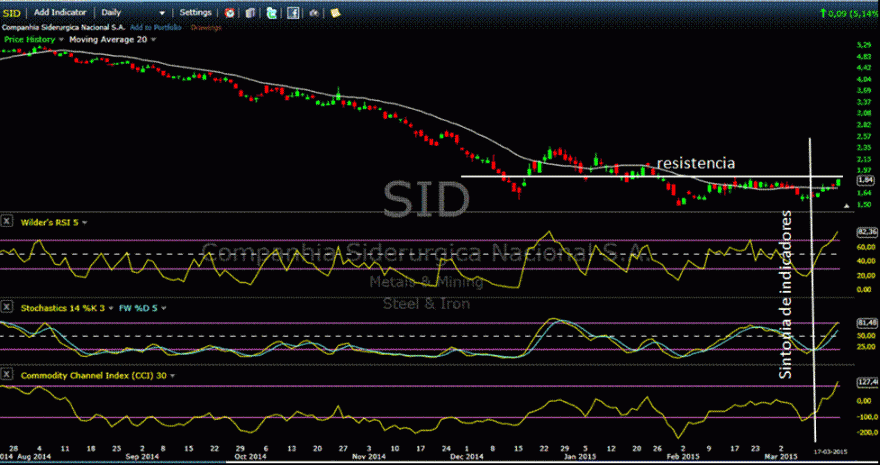Image resolution: width=880 pixels, height=465 pixels.
Task: Click the trash can icon in toolbar
Action: pyautogui.click(x=250, y=13)
